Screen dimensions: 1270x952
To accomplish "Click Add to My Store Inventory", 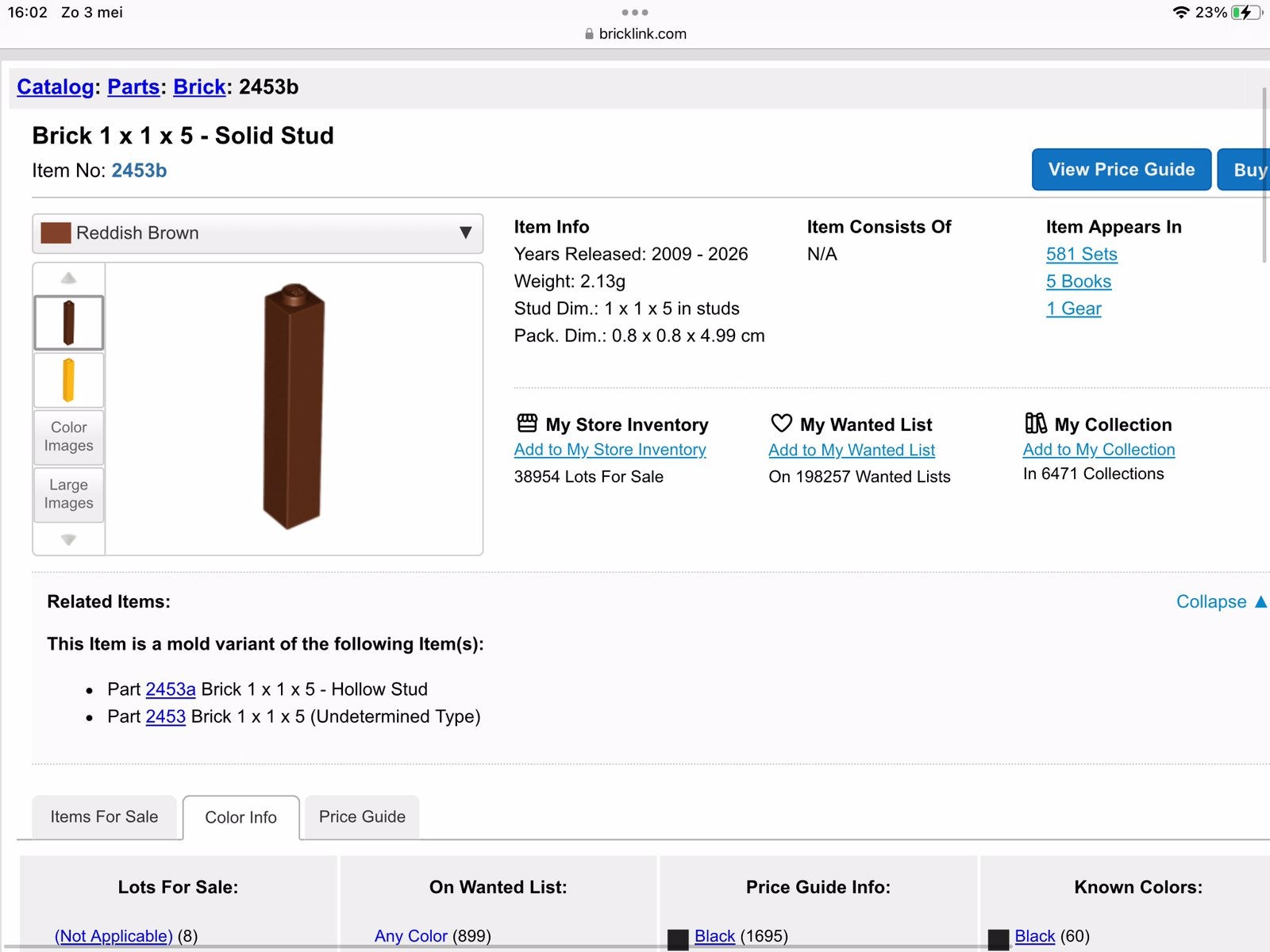I will [610, 450].
